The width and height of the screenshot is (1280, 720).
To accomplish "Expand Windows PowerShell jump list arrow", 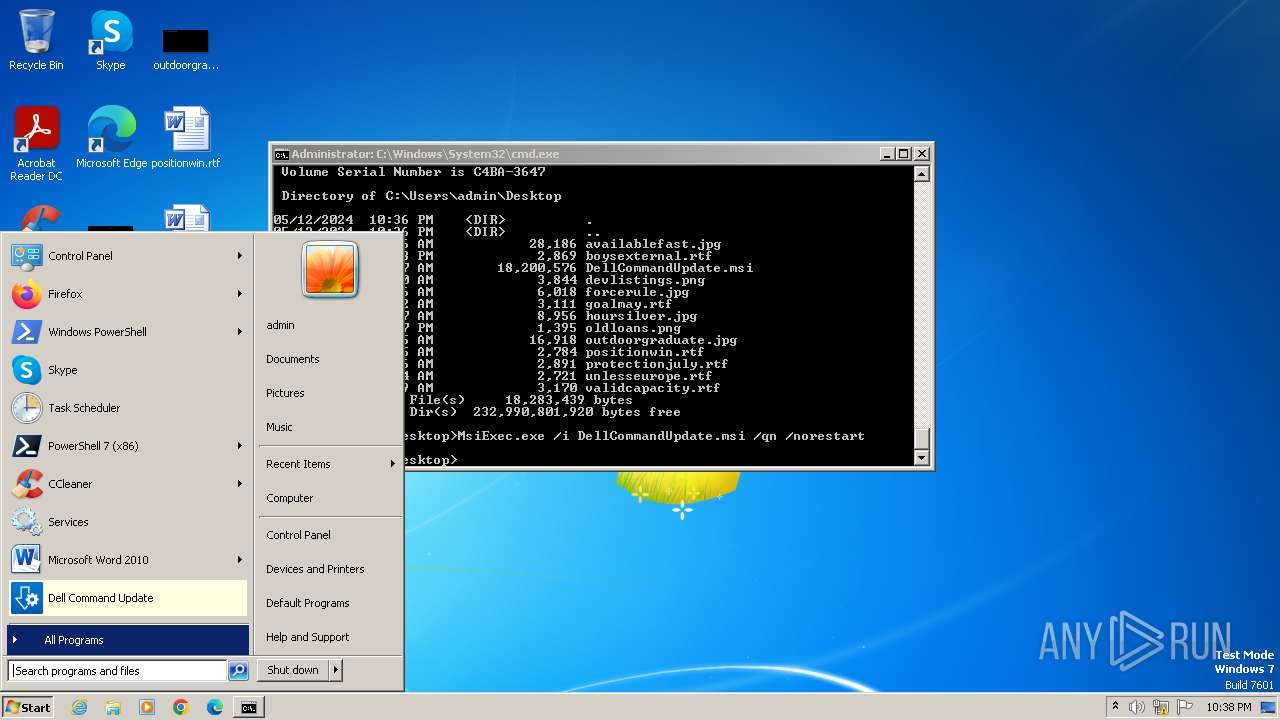I will tap(240, 332).
